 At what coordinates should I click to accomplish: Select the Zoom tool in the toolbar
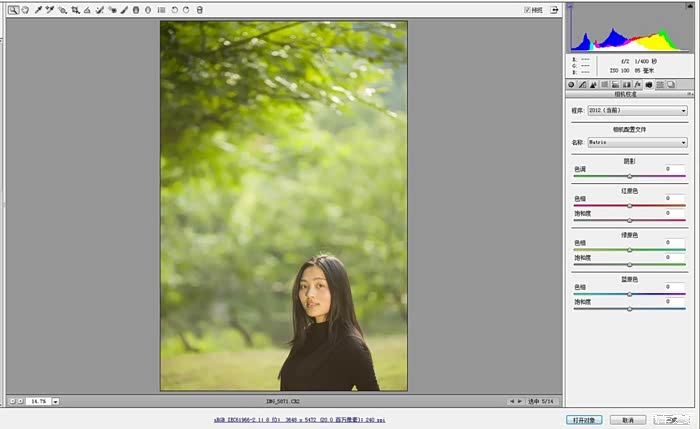(x=14, y=10)
